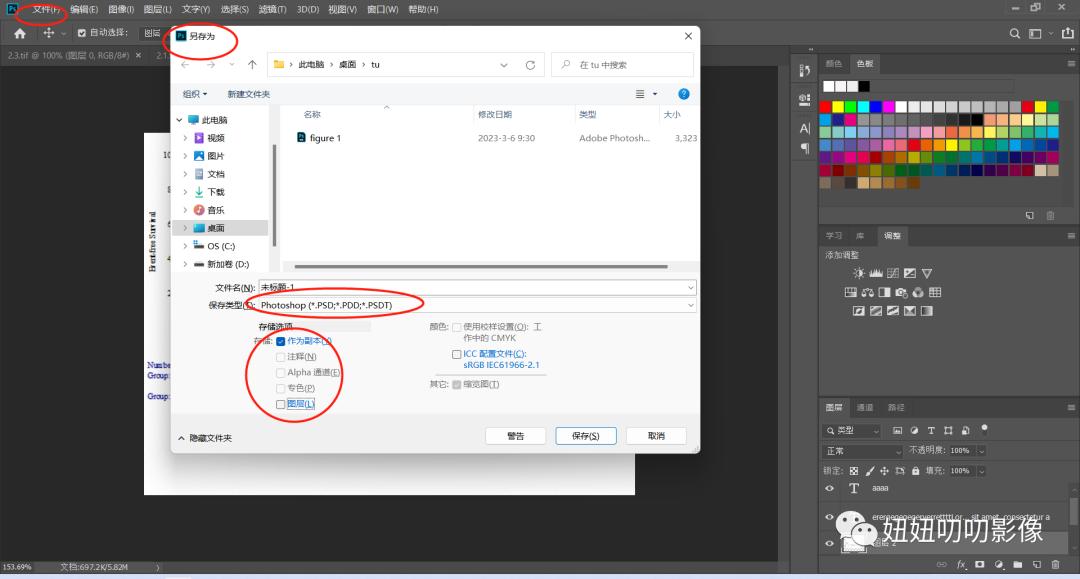
Task: Pick the red swatch in color panel
Action: [825, 107]
